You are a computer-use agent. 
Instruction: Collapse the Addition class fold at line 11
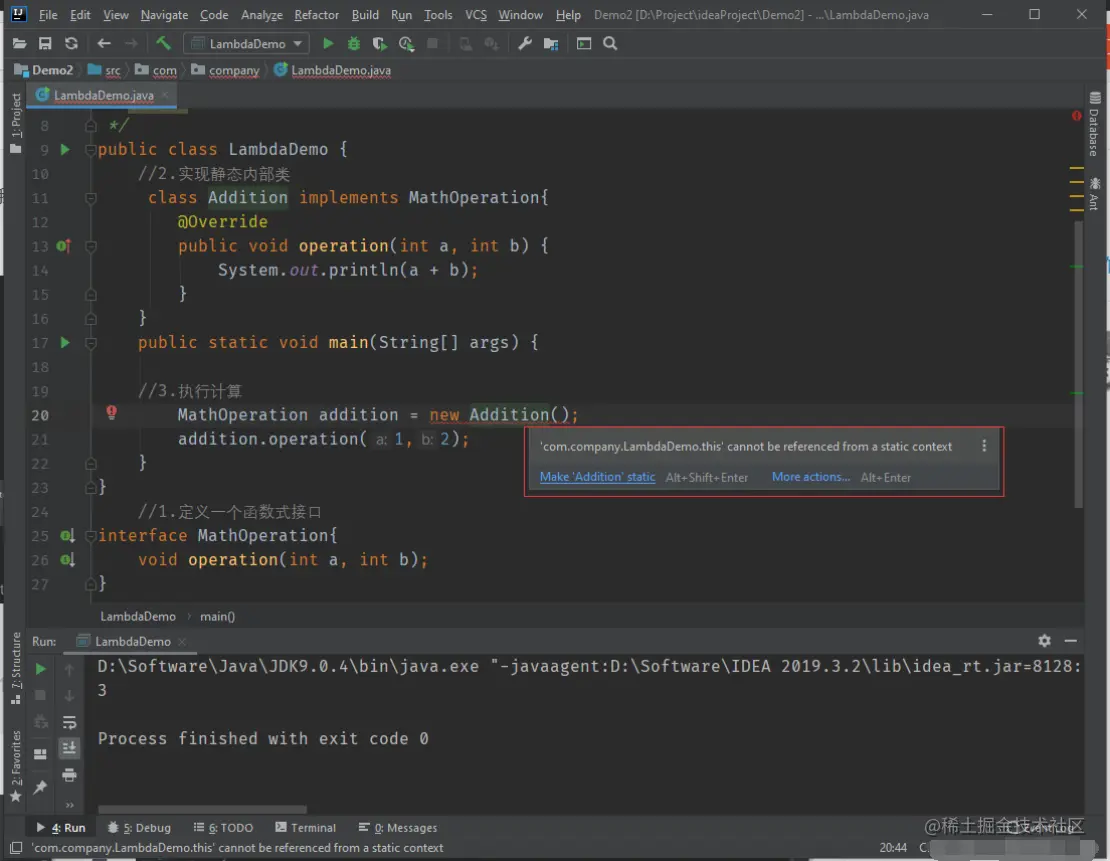91,198
